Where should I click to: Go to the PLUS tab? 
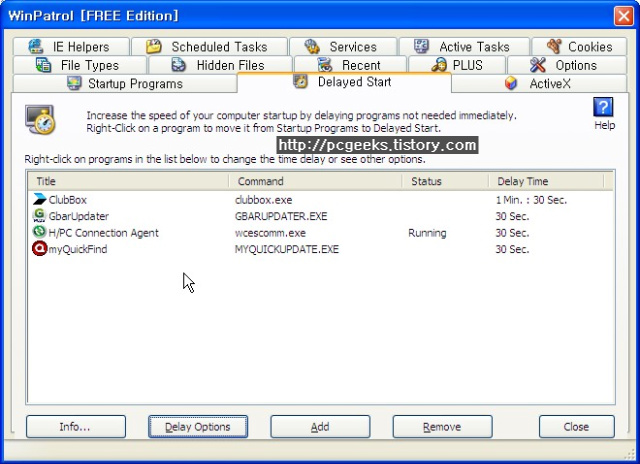pos(457,65)
